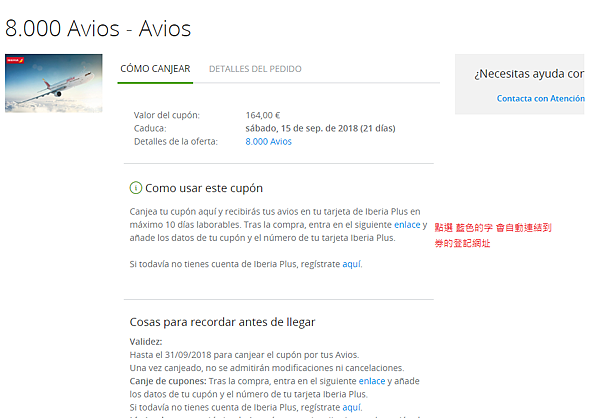Click the ¿Necesitas ayuda heading
600x418 pixels.
click(x=529, y=73)
